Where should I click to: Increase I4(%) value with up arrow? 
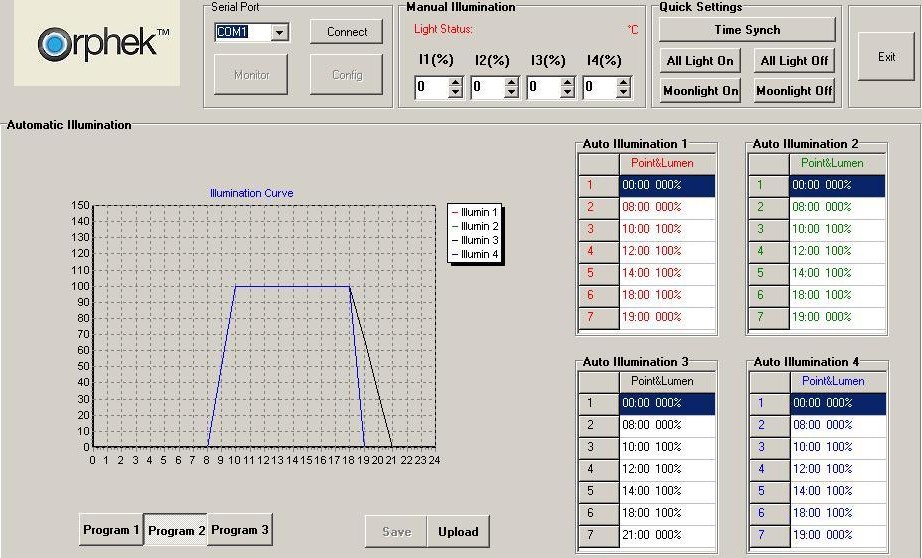point(624,82)
